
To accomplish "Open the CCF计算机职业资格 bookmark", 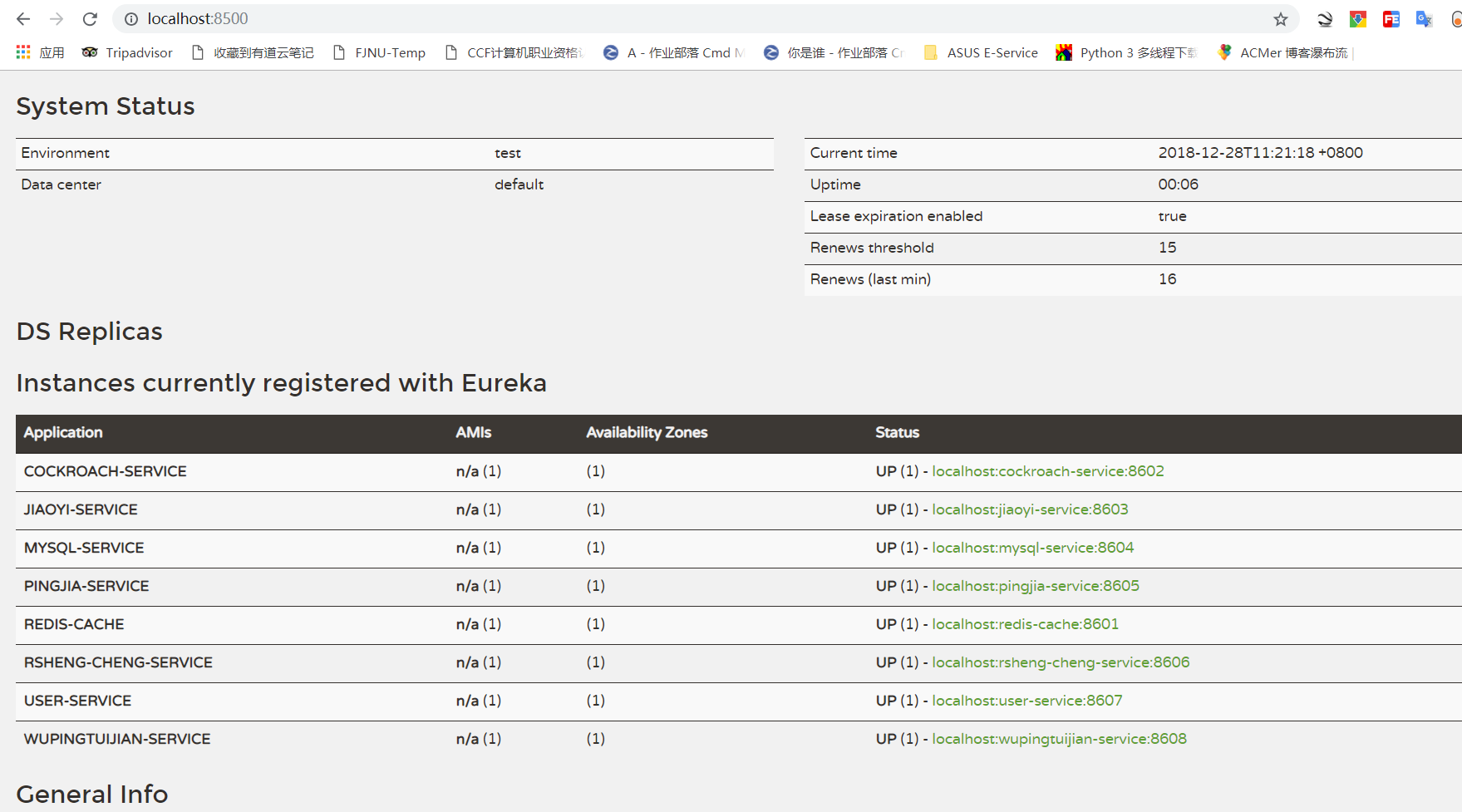I will click(514, 52).
